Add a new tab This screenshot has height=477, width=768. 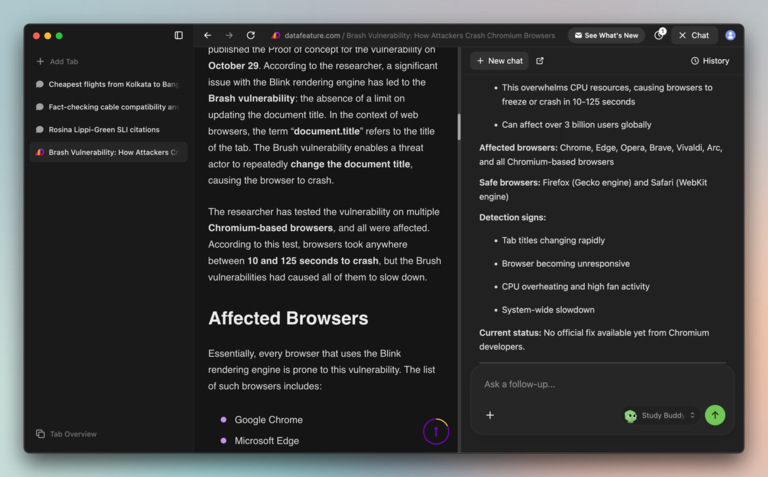[58, 61]
